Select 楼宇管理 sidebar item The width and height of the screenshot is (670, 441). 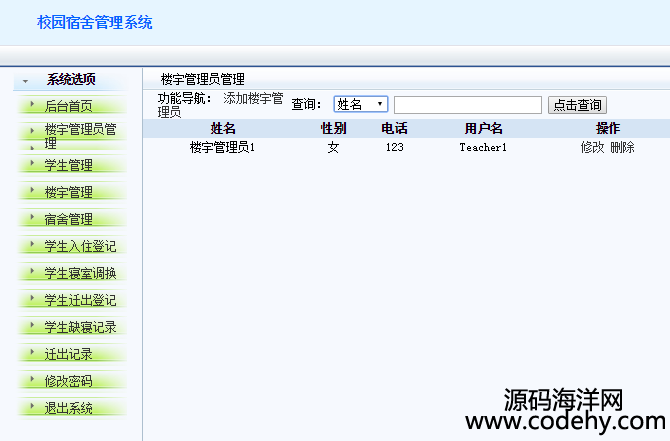(x=68, y=192)
